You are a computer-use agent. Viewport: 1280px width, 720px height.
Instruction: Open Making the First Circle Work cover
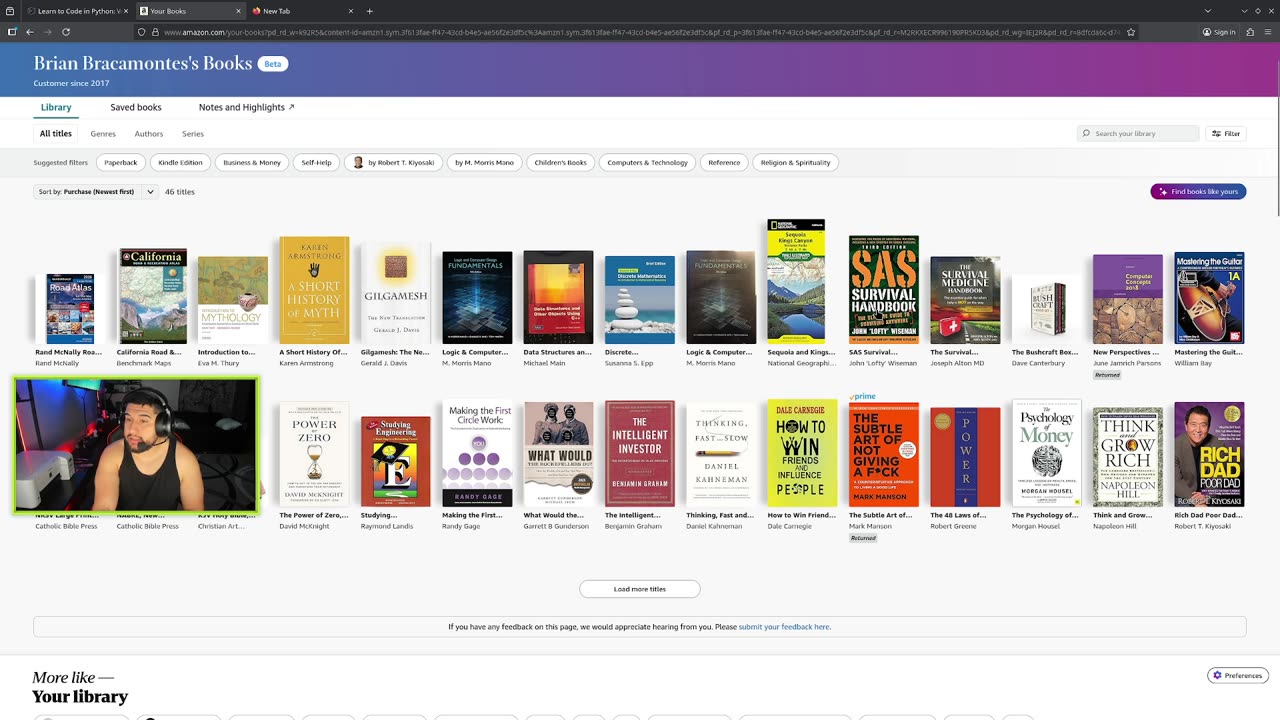point(477,456)
